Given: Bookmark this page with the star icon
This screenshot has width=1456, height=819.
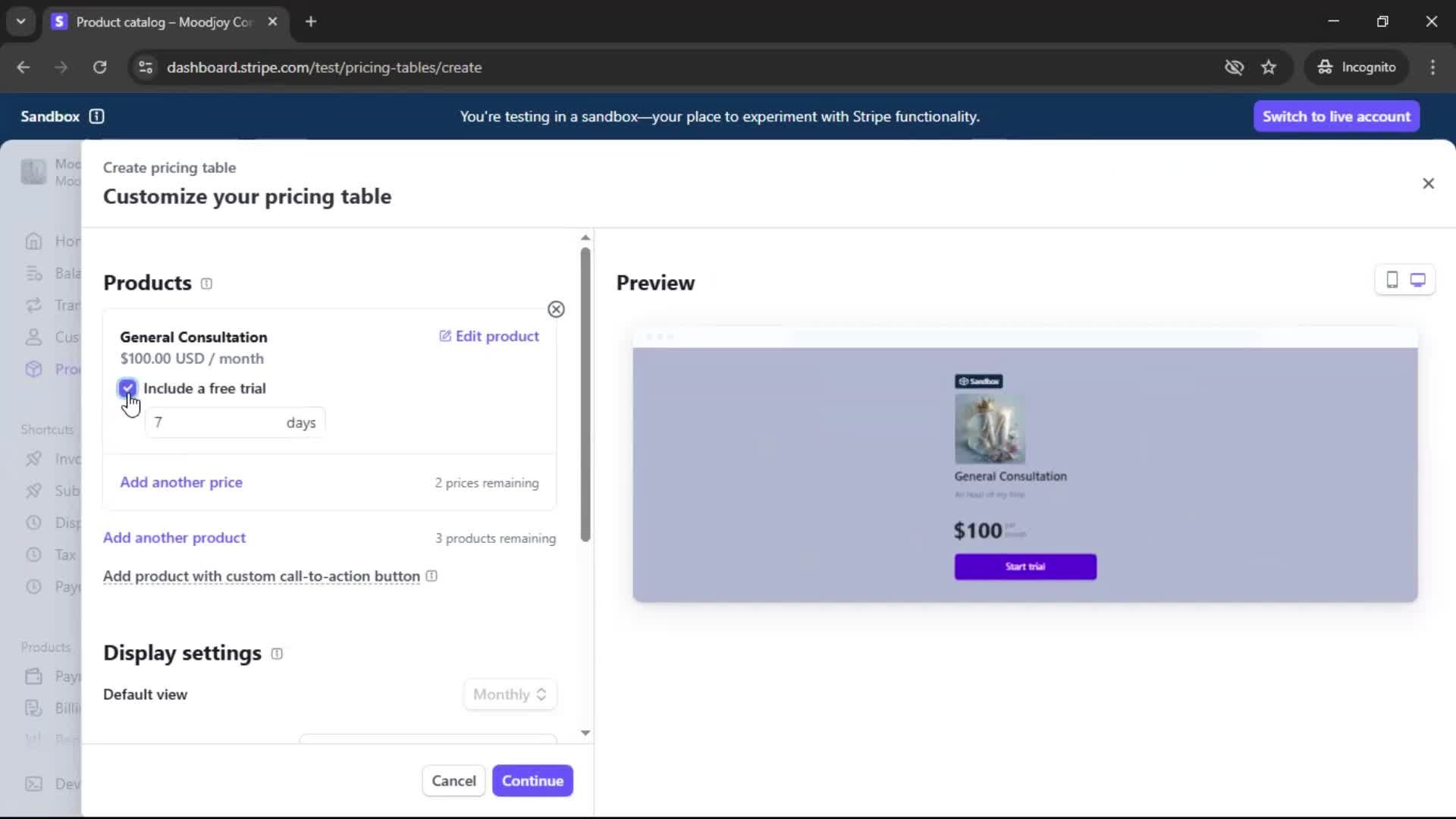Looking at the screenshot, I should click(1269, 67).
